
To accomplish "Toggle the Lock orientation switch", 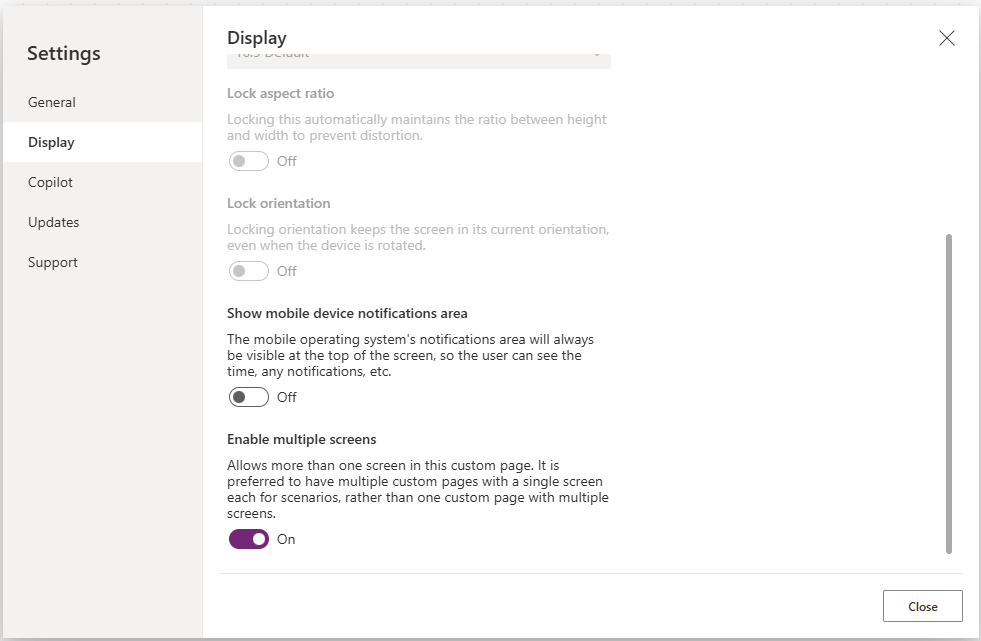I will [x=249, y=271].
